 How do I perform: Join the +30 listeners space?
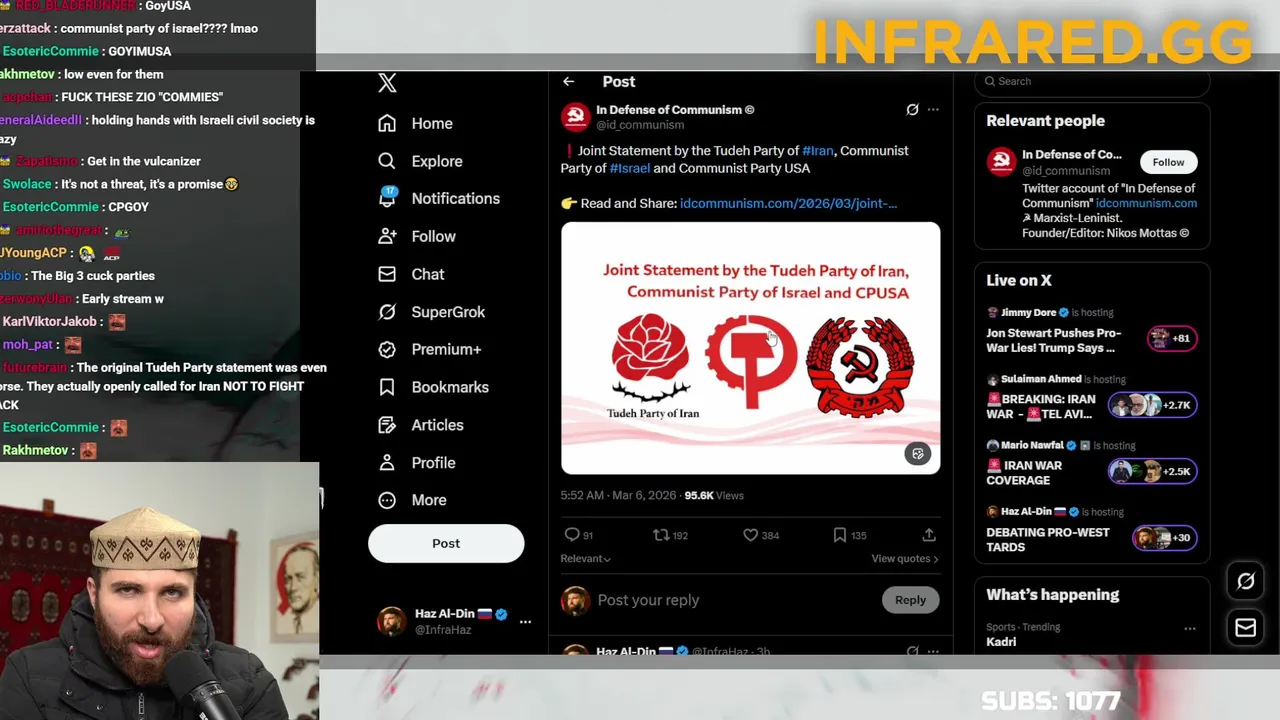point(1164,538)
